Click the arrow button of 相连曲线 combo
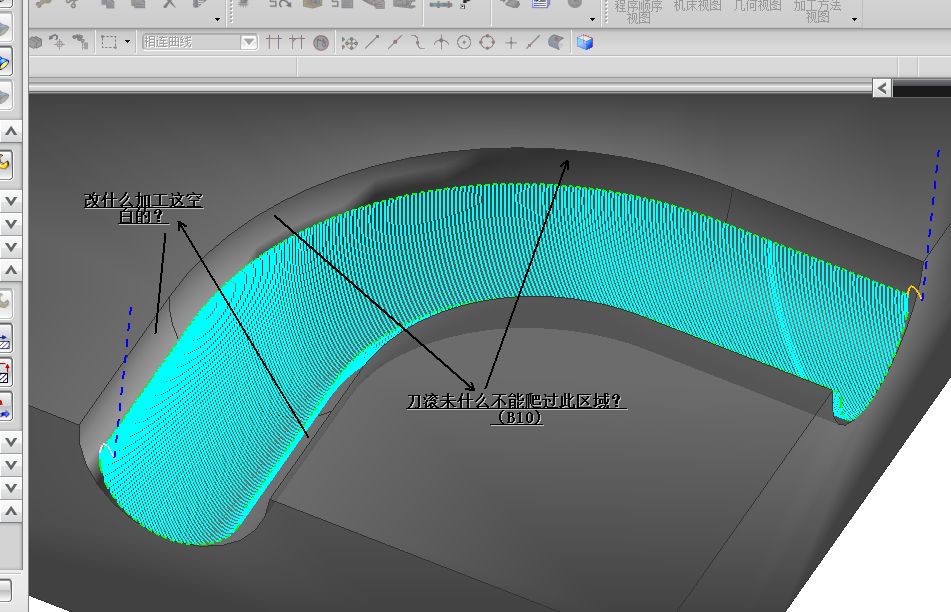Screen dimensions: 951x612 pyautogui.click(x=249, y=42)
